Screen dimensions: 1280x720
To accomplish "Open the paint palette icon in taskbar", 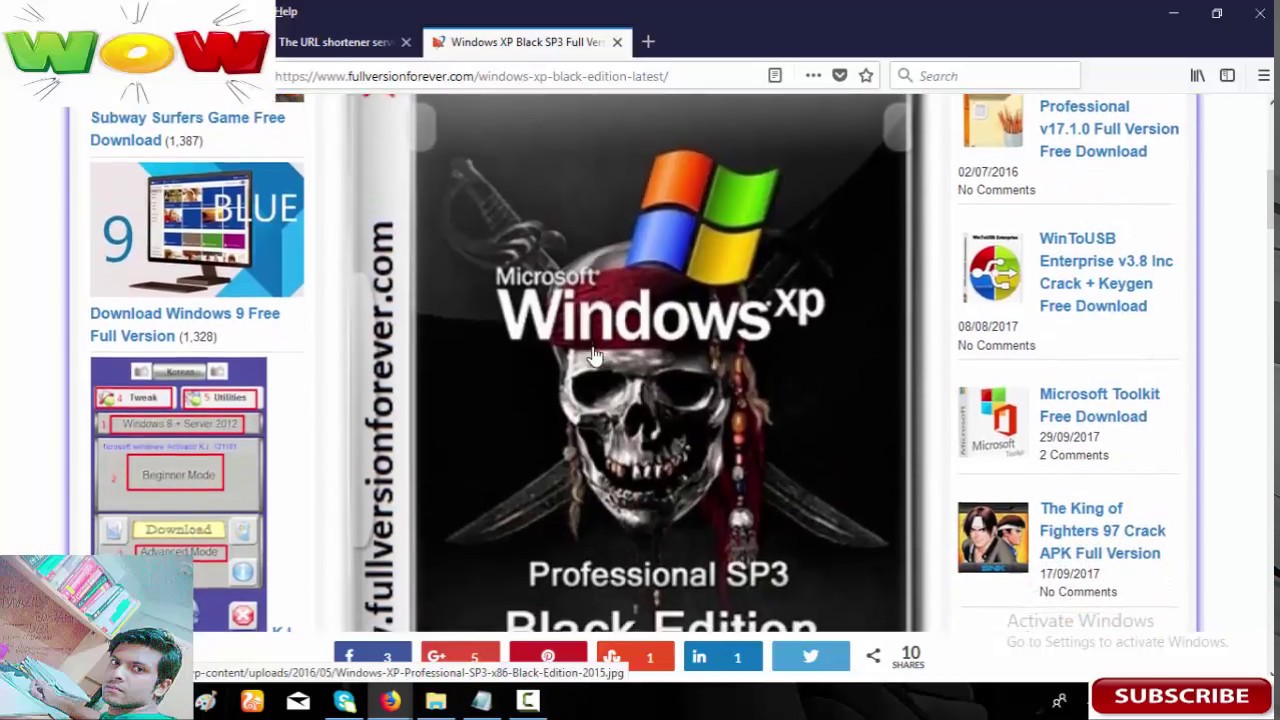I will [207, 701].
